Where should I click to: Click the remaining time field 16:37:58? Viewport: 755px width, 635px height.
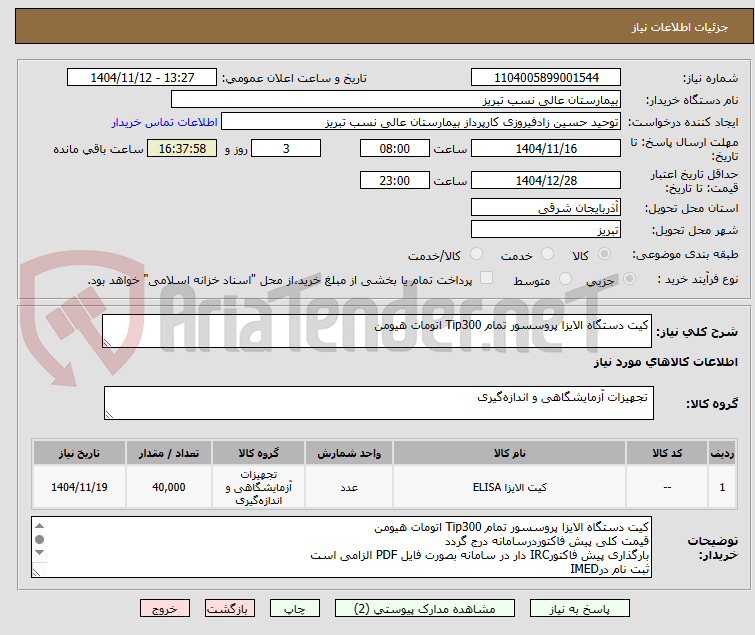182,148
